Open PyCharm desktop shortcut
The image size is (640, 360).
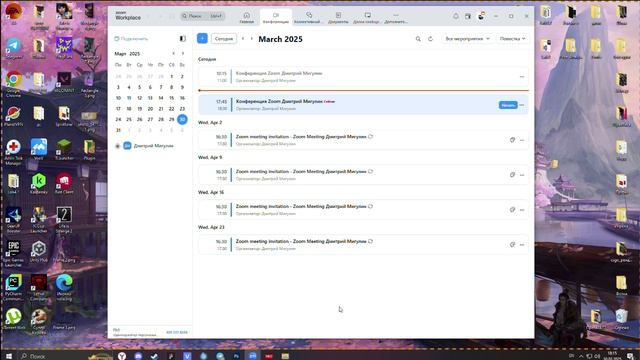pos(13,287)
